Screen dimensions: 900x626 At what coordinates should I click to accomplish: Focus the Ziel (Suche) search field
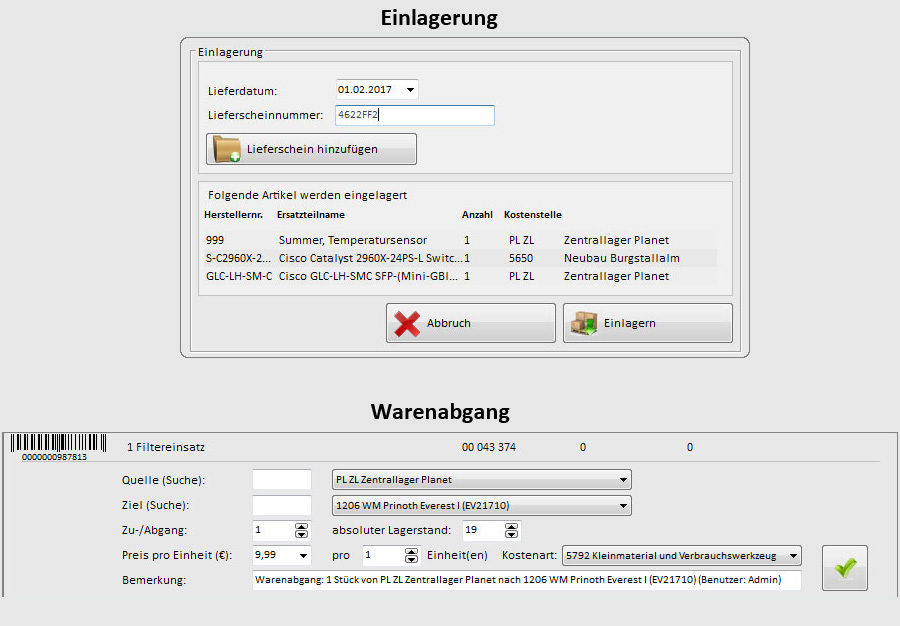[x=282, y=505]
